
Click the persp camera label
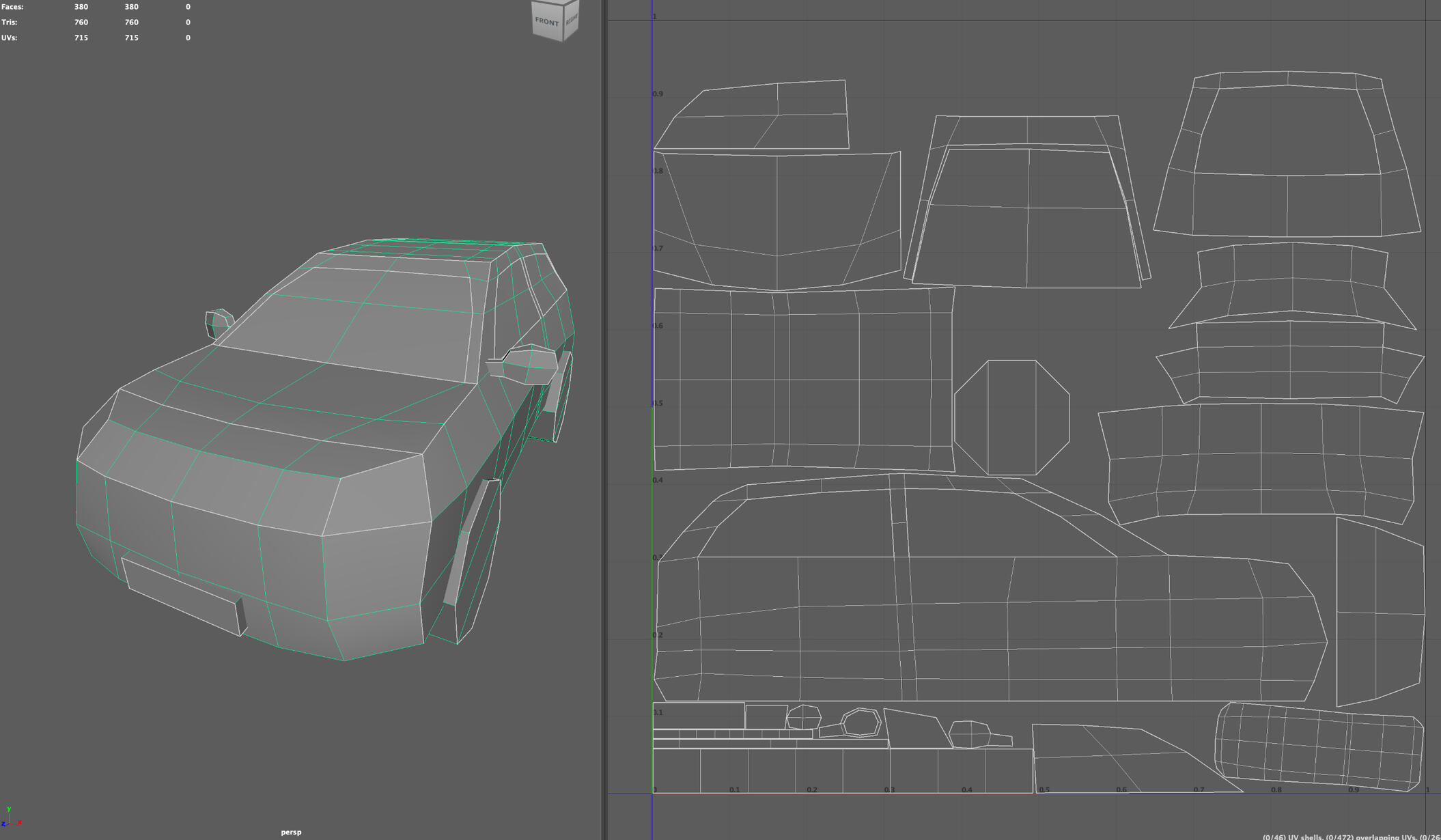[x=291, y=832]
